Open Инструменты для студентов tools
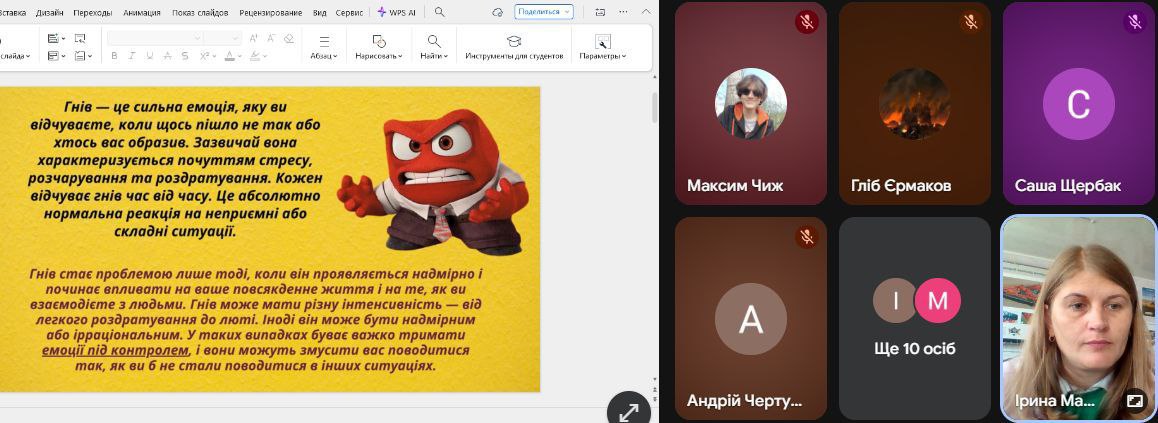1158x423 pixels. [x=514, y=47]
